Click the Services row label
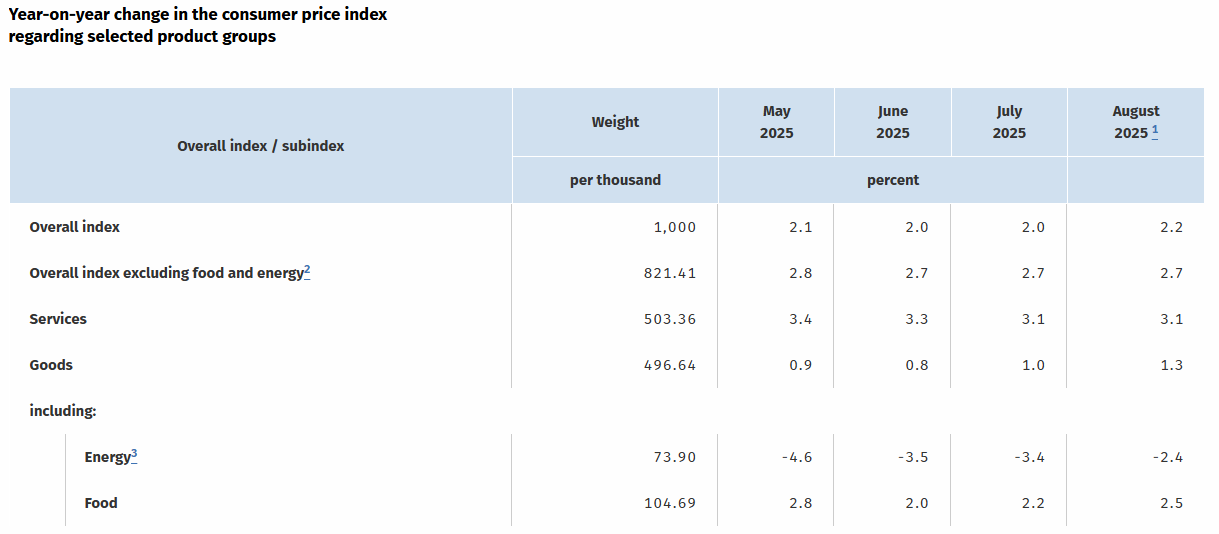 [58, 319]
